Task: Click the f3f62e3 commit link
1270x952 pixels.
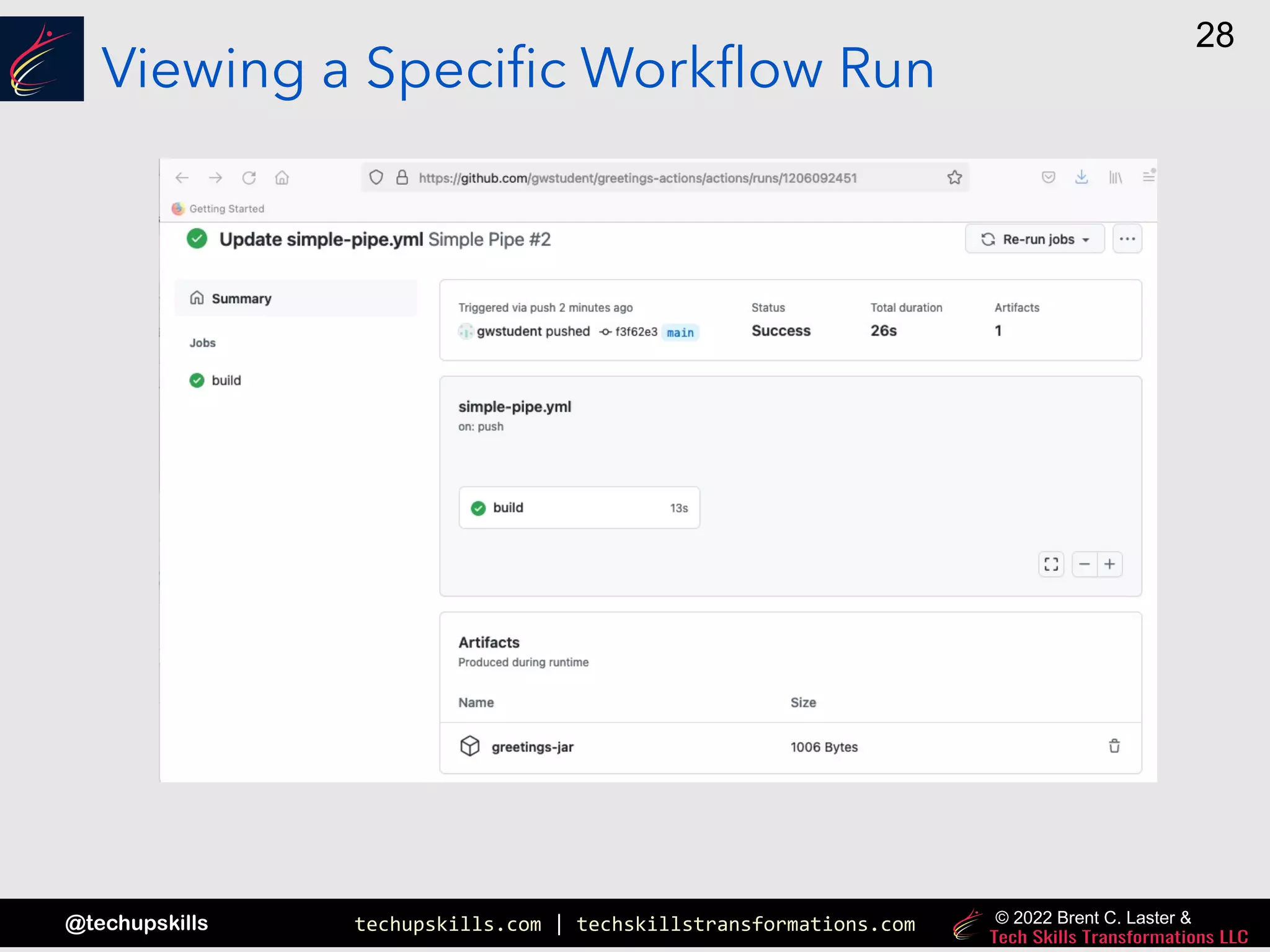Action: pos(636,332)
